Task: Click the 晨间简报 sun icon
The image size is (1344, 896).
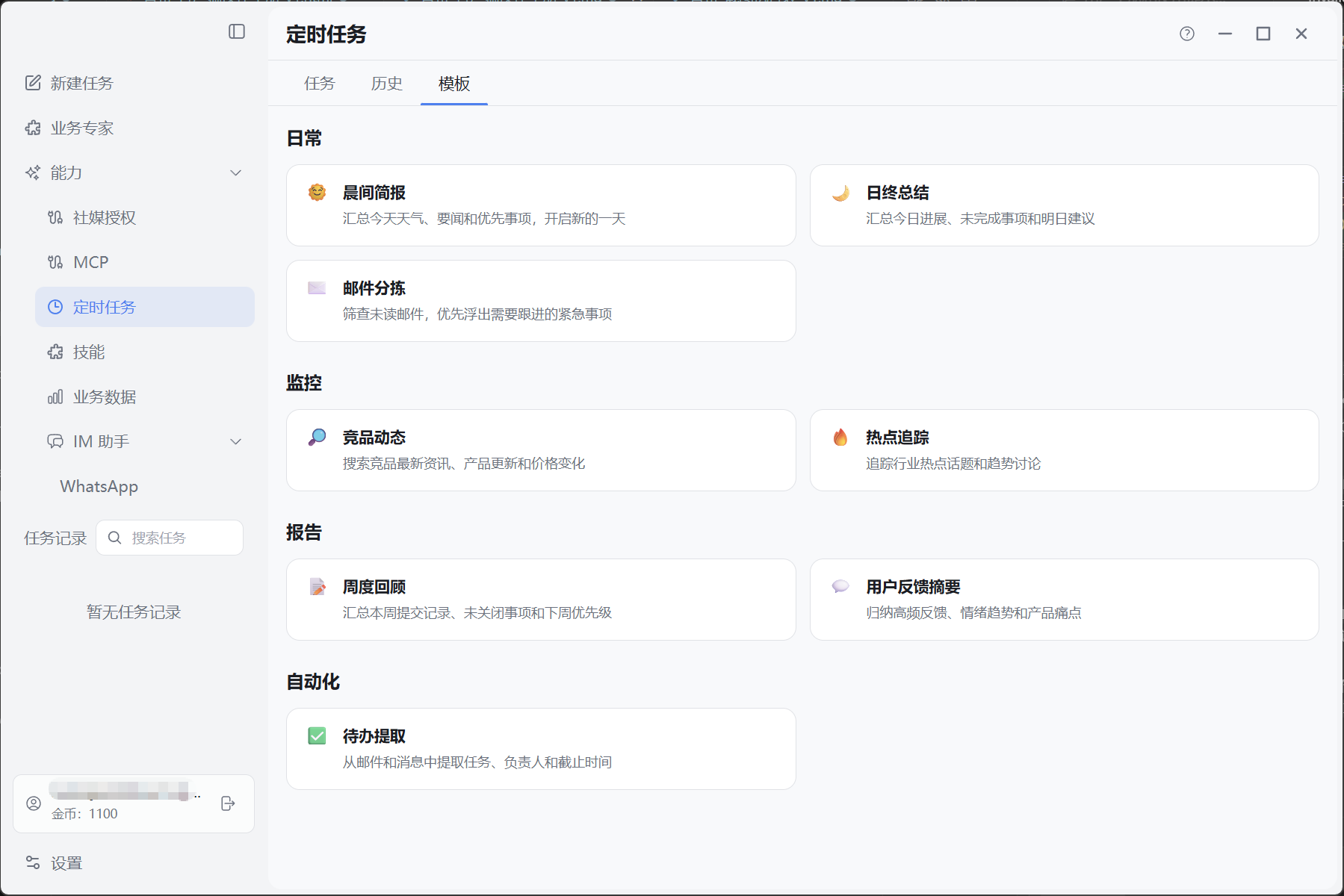Action: click(x=317, y=193)
